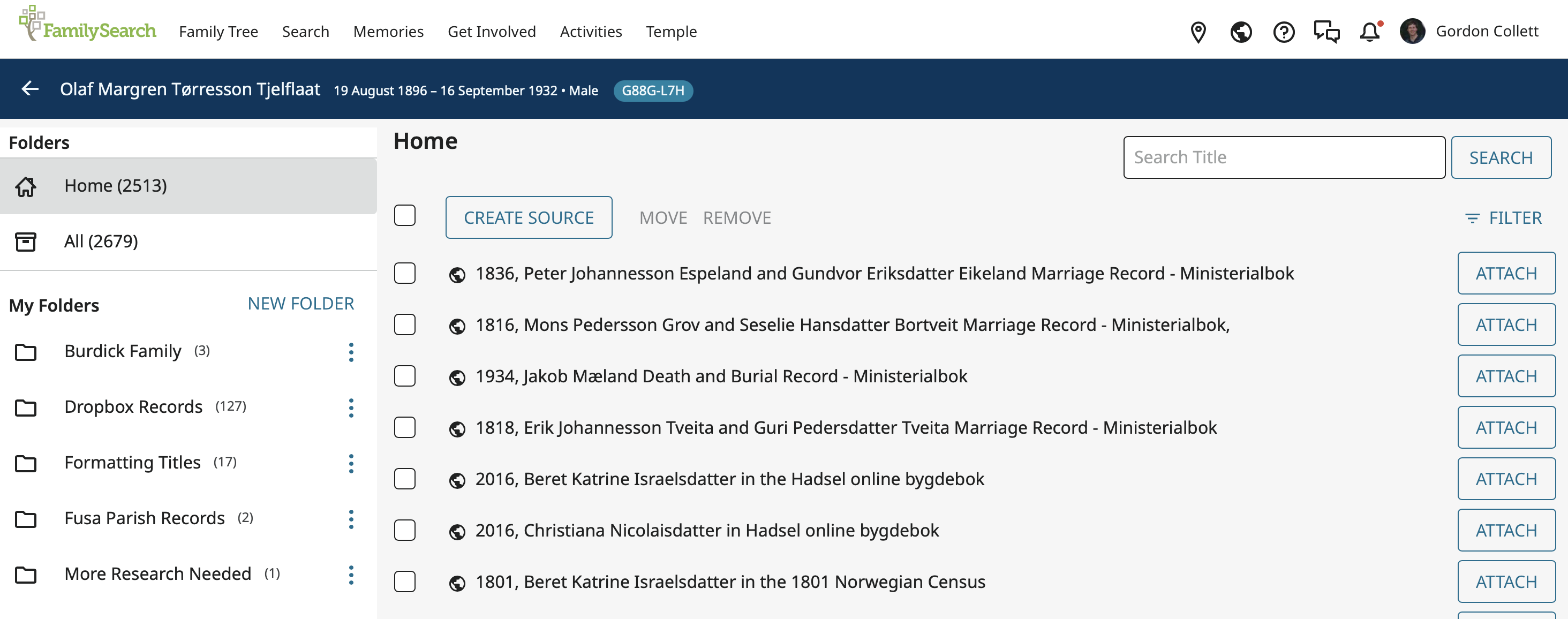Open the Search menu
The image size is (1568, 619).
pyautogui.click(x=306, y=32)
